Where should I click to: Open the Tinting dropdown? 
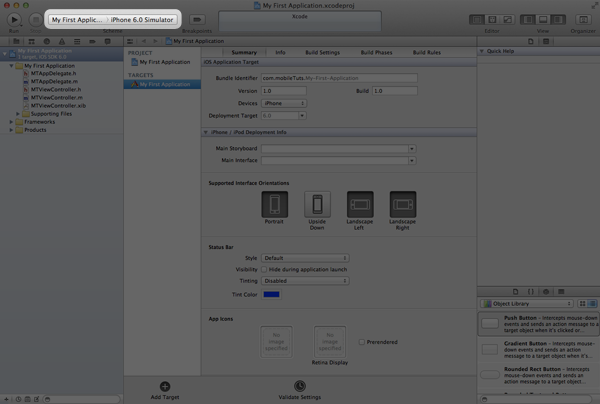[x=305, y=281]
